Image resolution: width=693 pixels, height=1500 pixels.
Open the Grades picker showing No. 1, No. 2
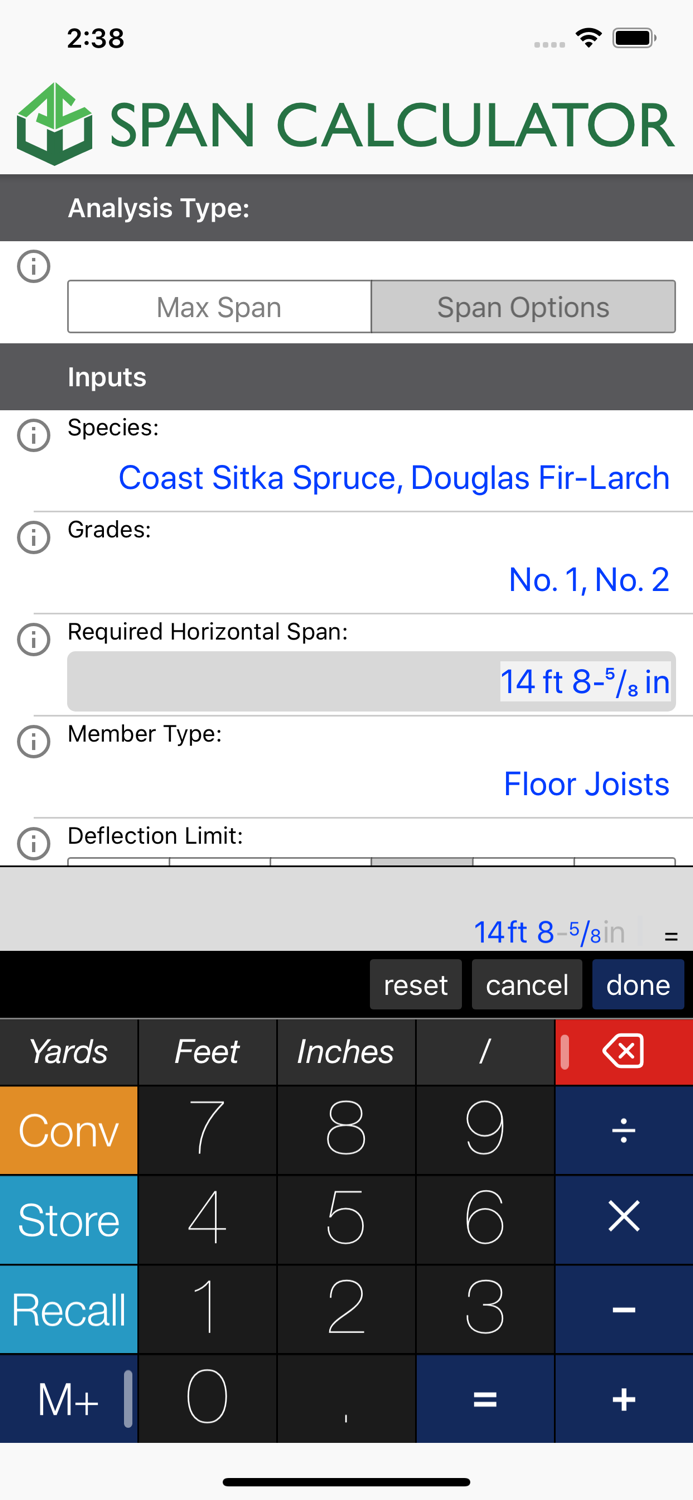coord(588,579)
